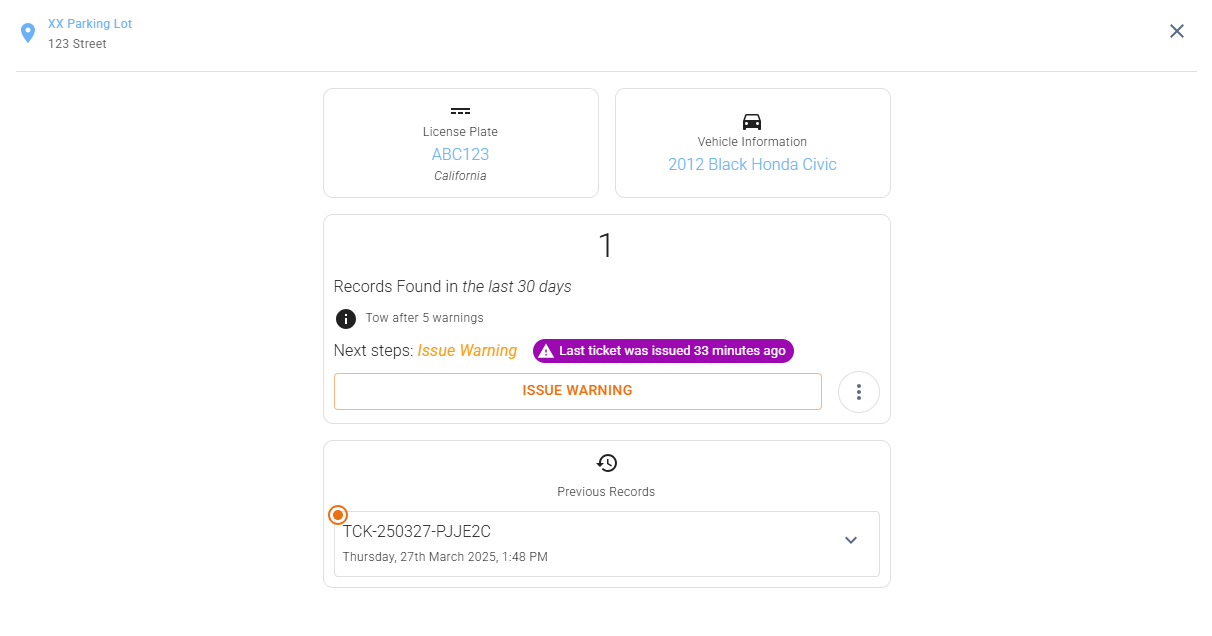This screenshot has width=1212, height=636.
Task: Click the warning triangle in the purple badge
Action: pyautogui.click(x=546, y=351)
